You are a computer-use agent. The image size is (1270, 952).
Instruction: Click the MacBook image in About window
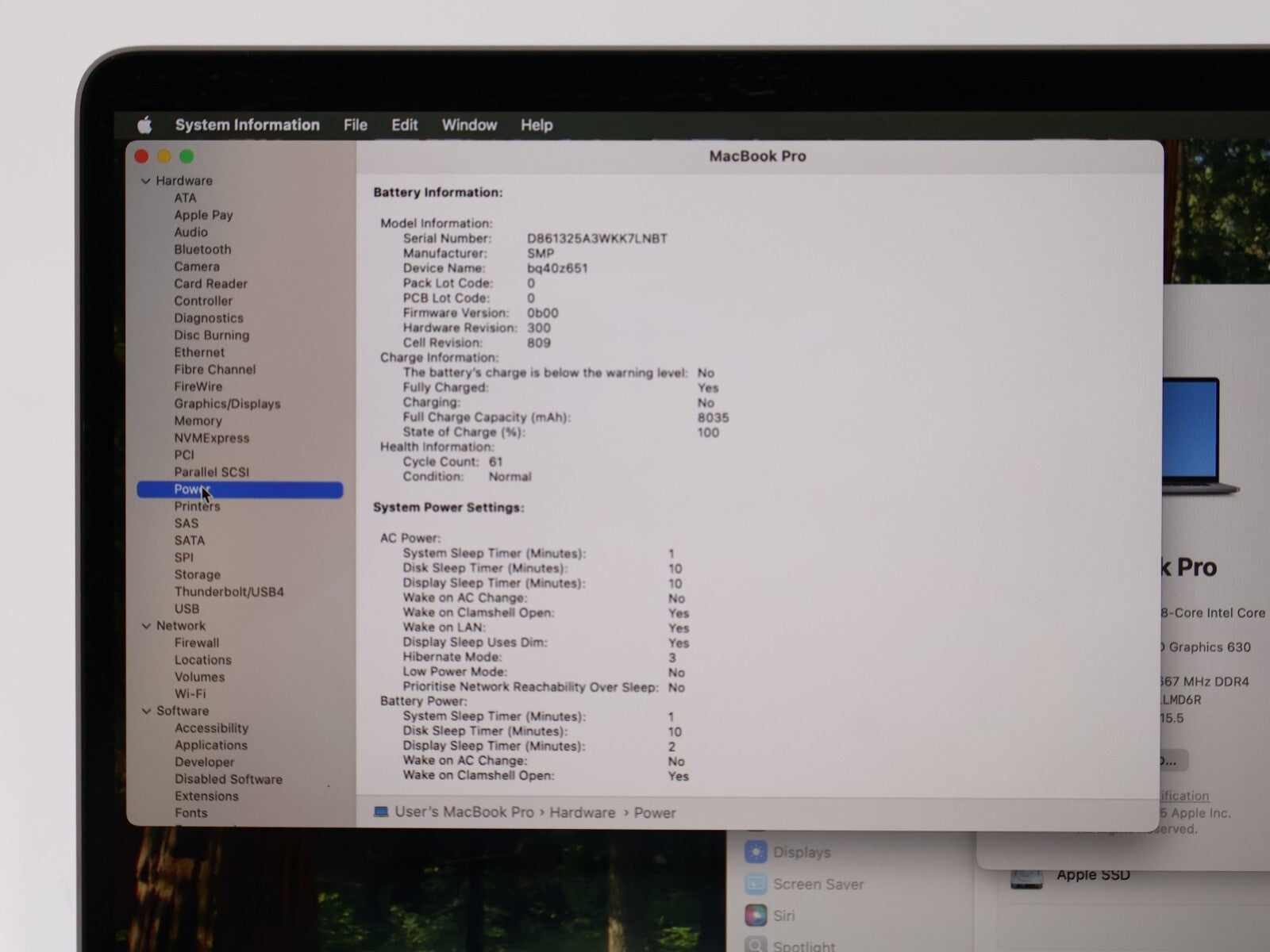pos(1200,436)
